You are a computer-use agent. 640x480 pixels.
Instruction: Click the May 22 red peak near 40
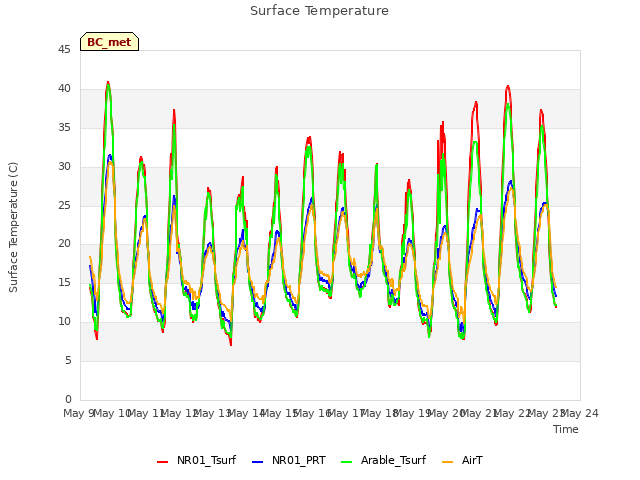(x=507, y=86)
